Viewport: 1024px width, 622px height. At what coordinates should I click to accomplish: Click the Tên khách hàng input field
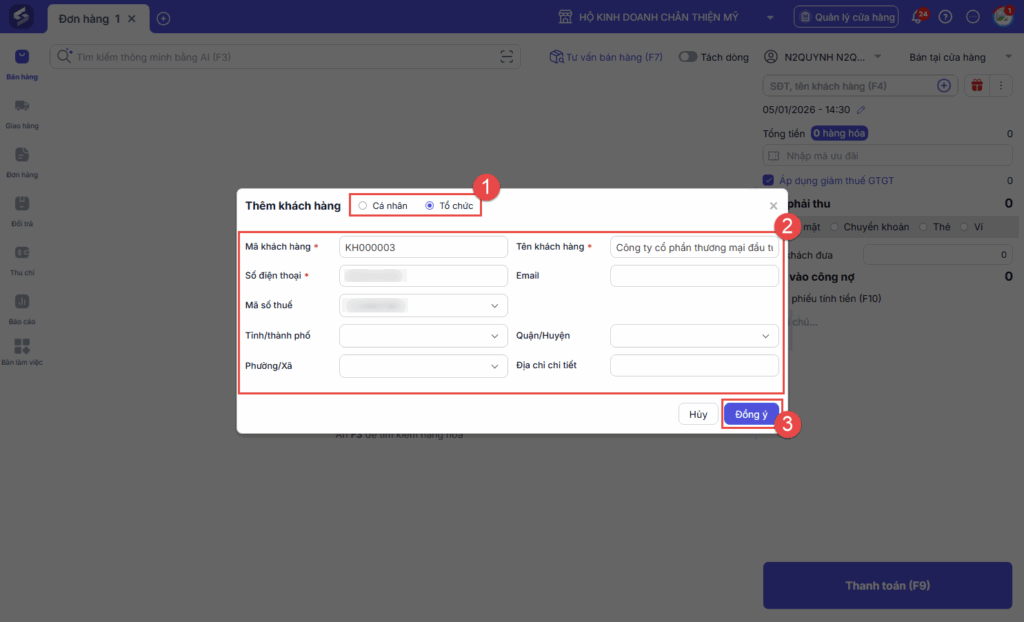[x=694, y=247]
